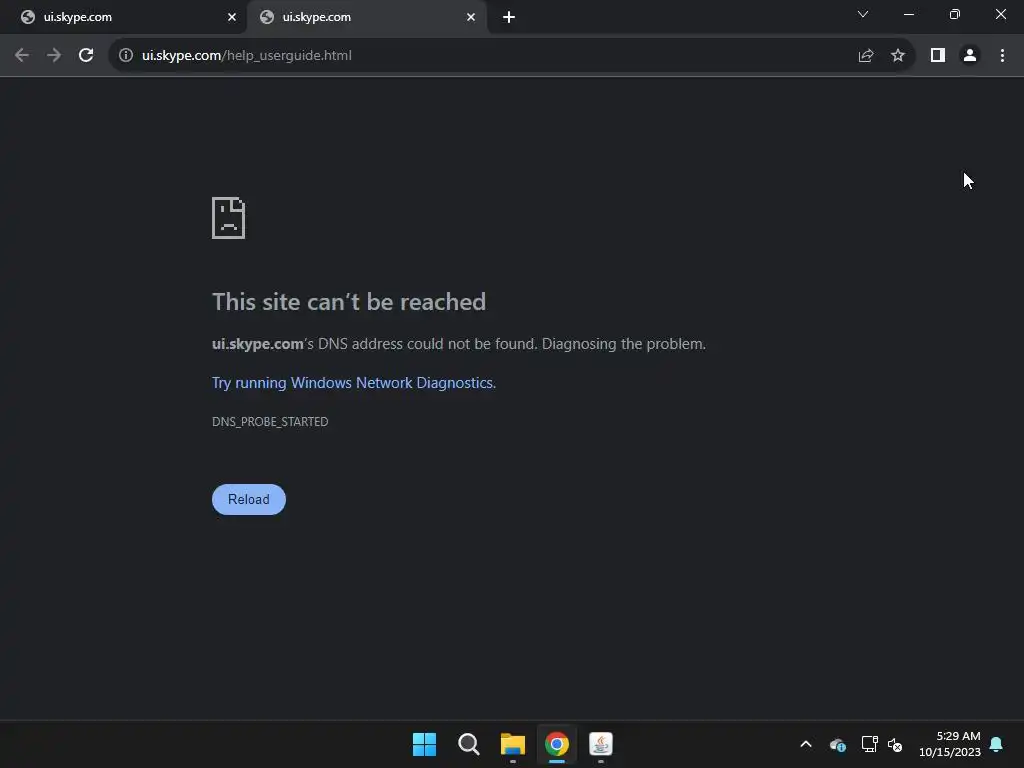The image size is (1024, 768).
Task: Go forward with the arrow button
Action: pyautogui.click(x=54, y=56)
